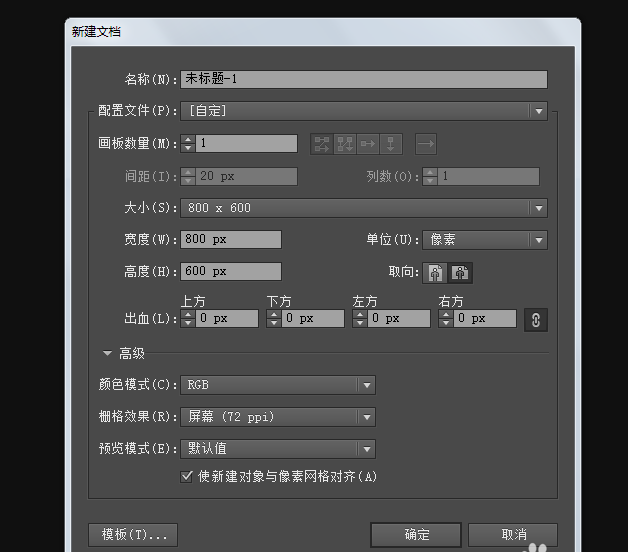This screenshot has height=552, width=628.
Task: Collapse the 高级 advanced section
Action: [107, 353]
